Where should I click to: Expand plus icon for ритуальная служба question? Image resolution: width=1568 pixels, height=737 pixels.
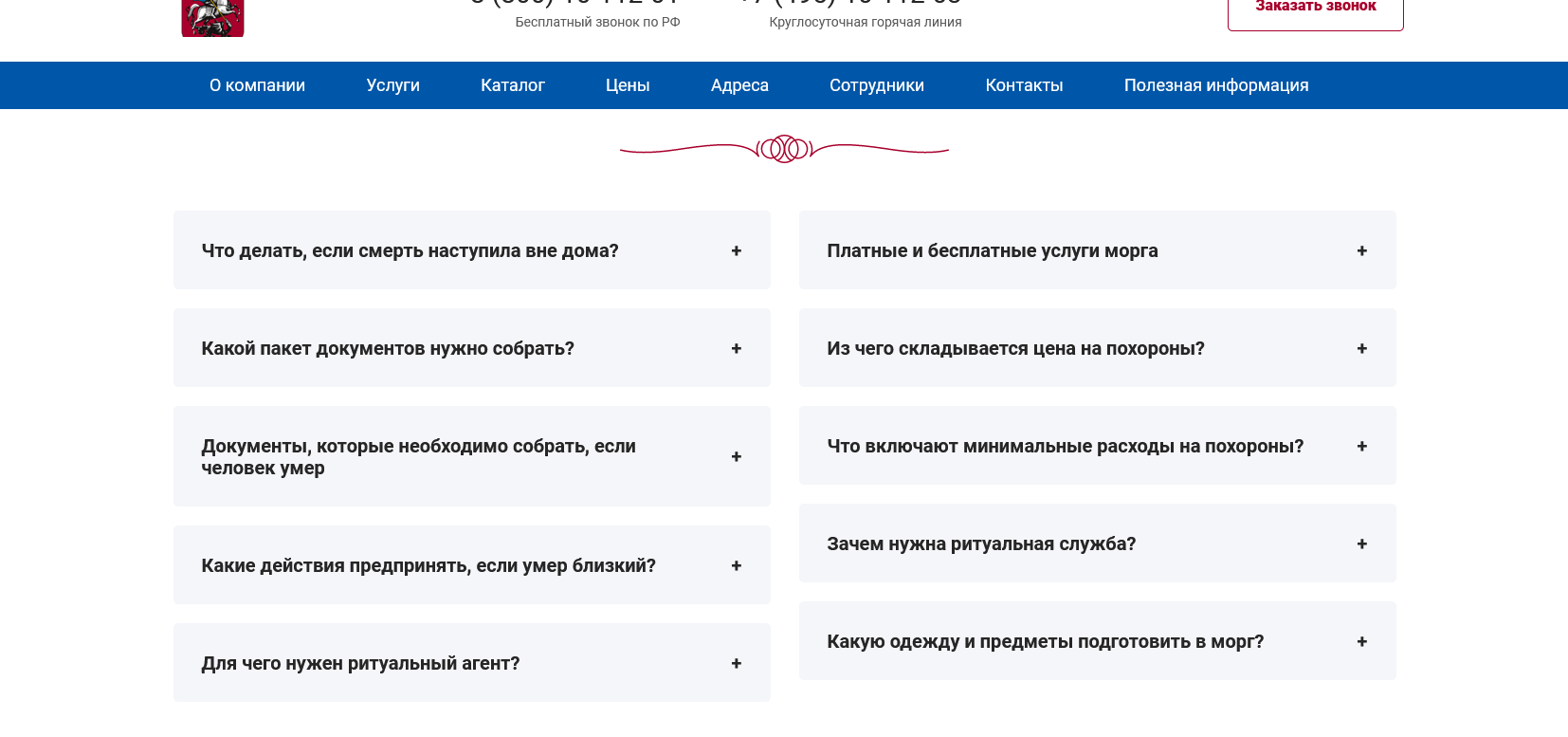pyautogui.click(x=1362, y=544)
